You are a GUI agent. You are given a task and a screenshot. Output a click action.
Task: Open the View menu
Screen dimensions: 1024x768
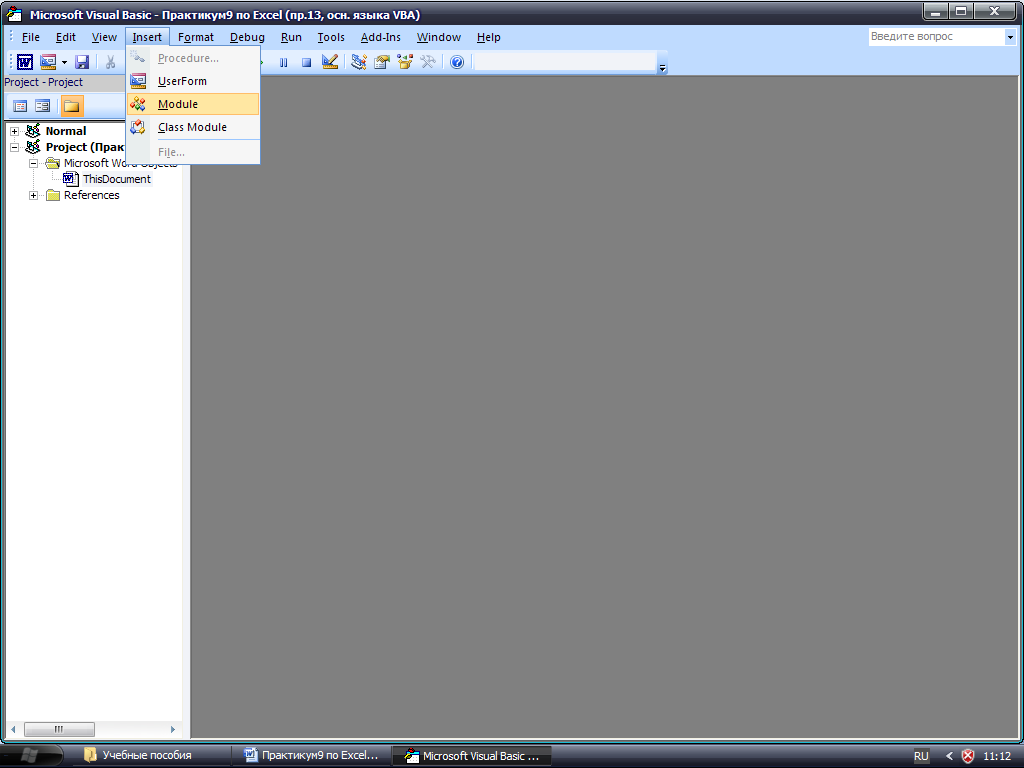click(104, 37)
